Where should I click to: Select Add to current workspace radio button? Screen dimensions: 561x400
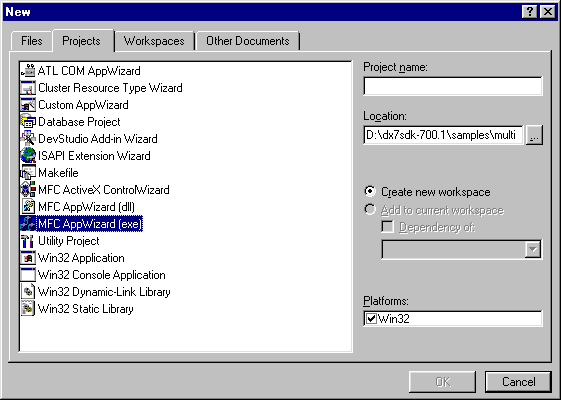click(x=370, y=210)
